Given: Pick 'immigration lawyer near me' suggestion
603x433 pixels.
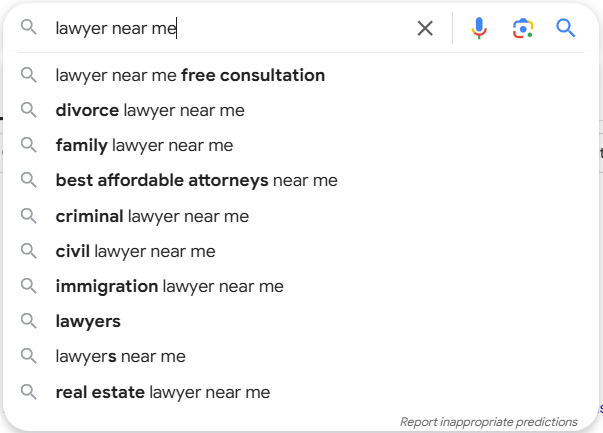Looking at the screenshot, I should click(170, 286).
